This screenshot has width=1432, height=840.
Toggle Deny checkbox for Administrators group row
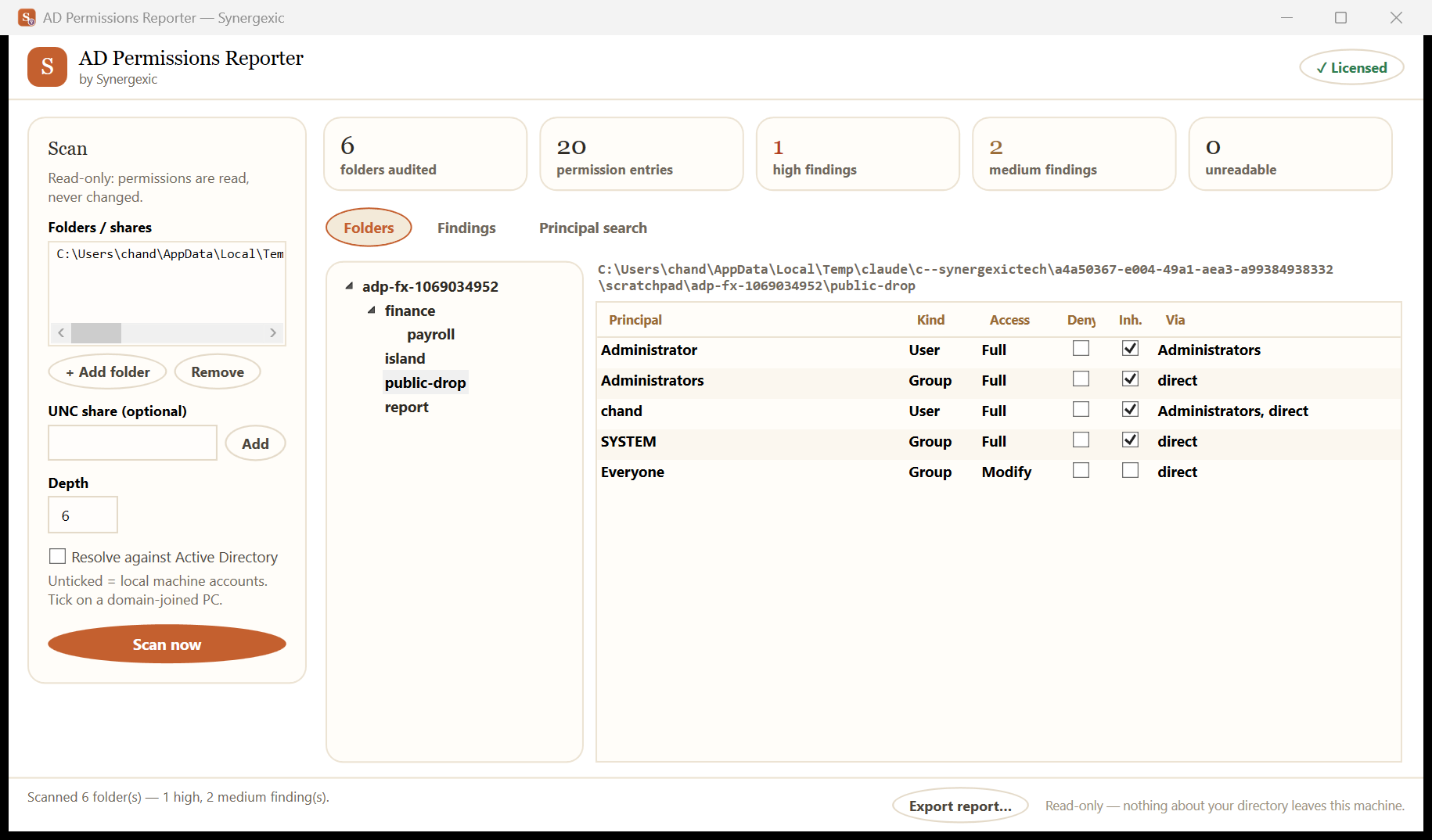[x=1081, y=379]
